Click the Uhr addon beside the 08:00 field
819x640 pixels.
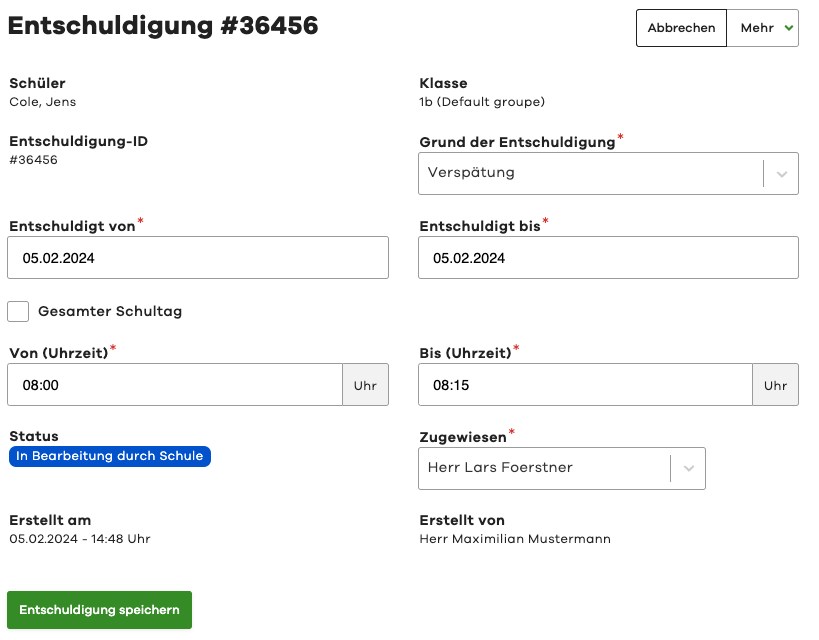pos(365,385)
